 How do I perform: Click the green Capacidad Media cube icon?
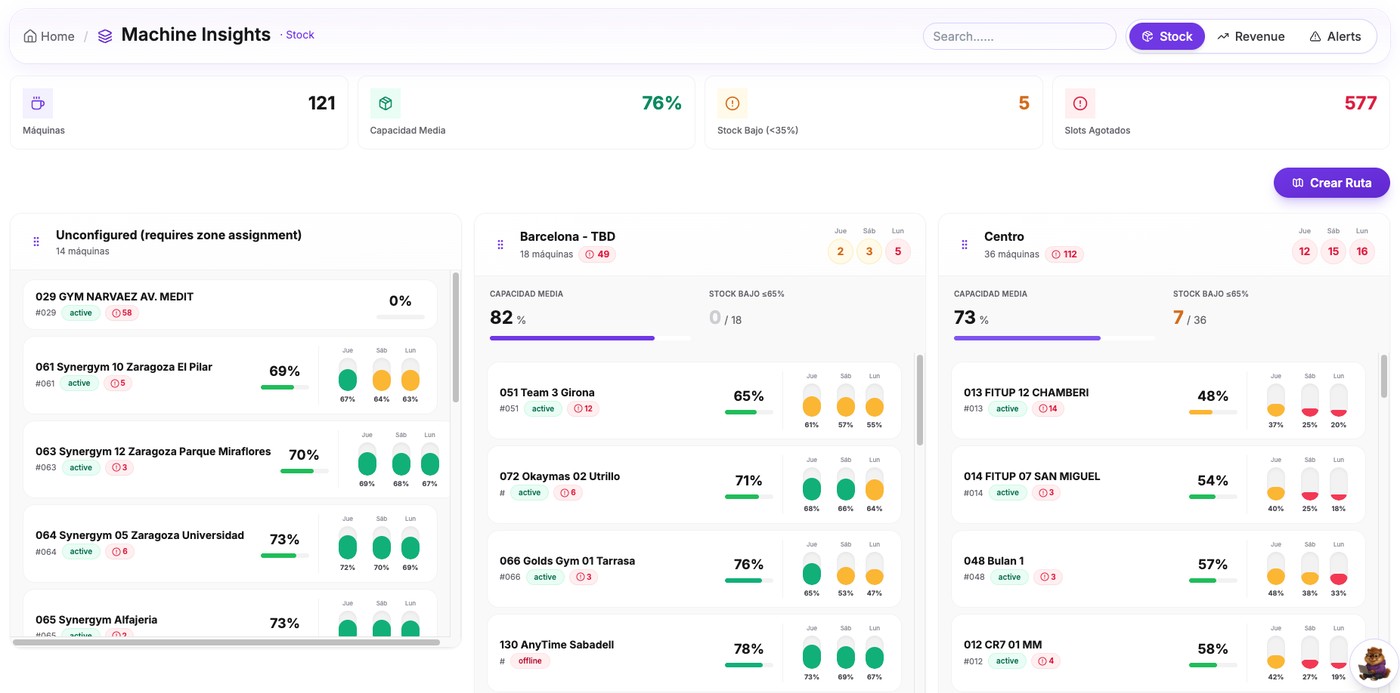385,102
